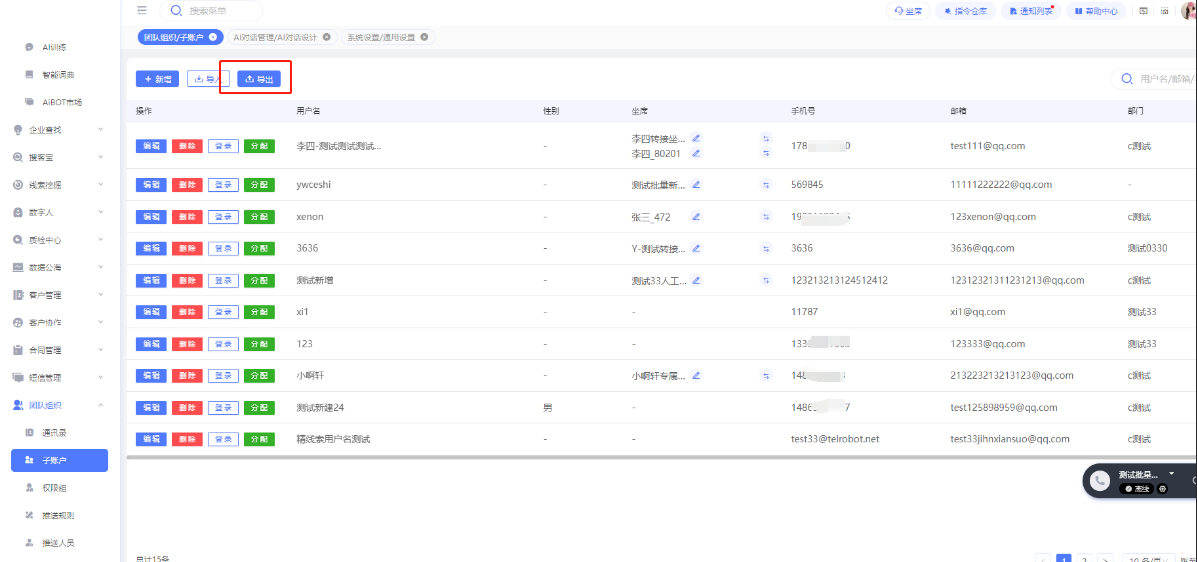Click 删除 for the xenon user
Viewport: 1197px width, 562px height.
[x=187, y=217]
